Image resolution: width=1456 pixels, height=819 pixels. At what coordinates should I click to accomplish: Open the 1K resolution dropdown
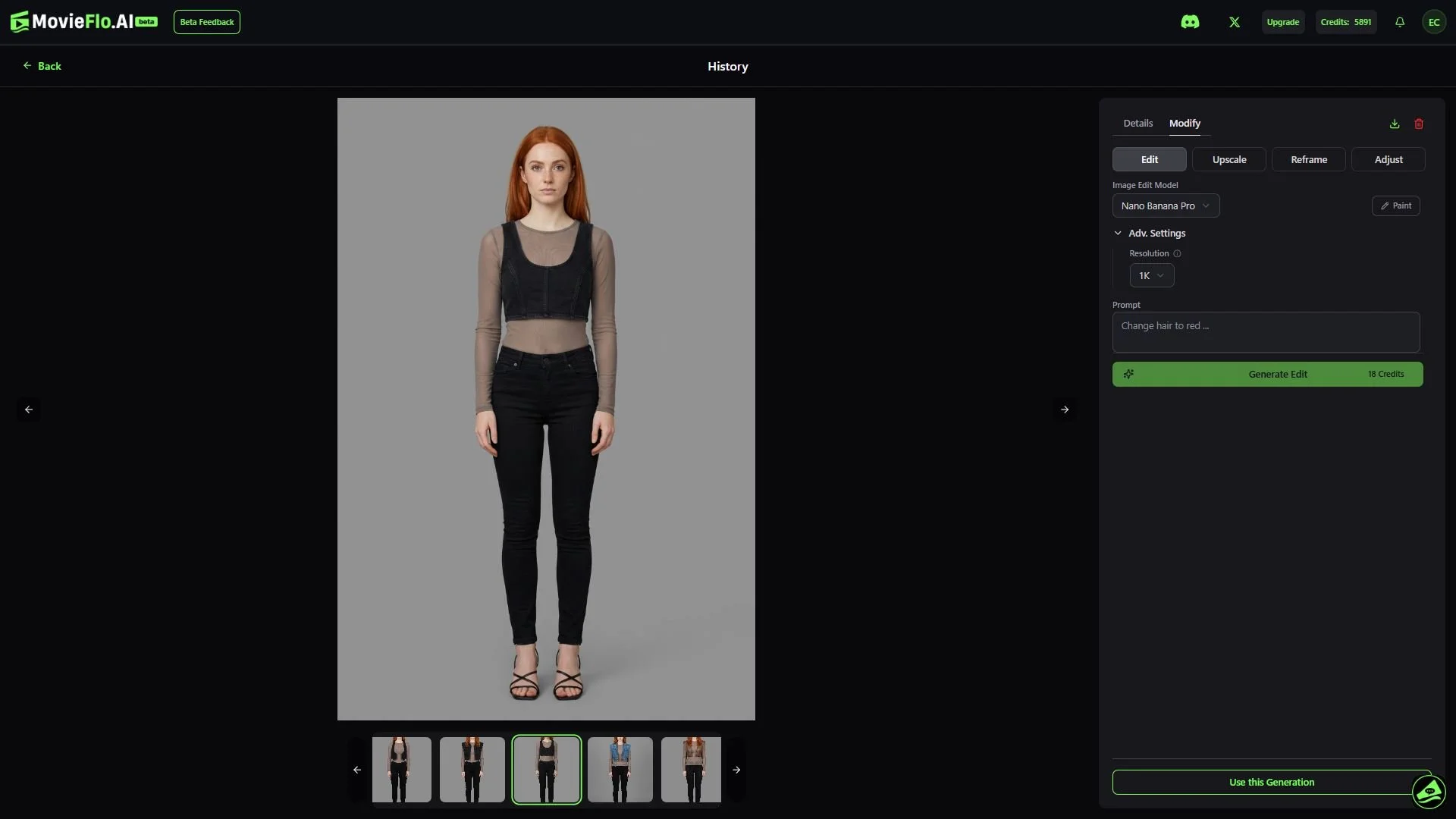(x=1151, y=275)
